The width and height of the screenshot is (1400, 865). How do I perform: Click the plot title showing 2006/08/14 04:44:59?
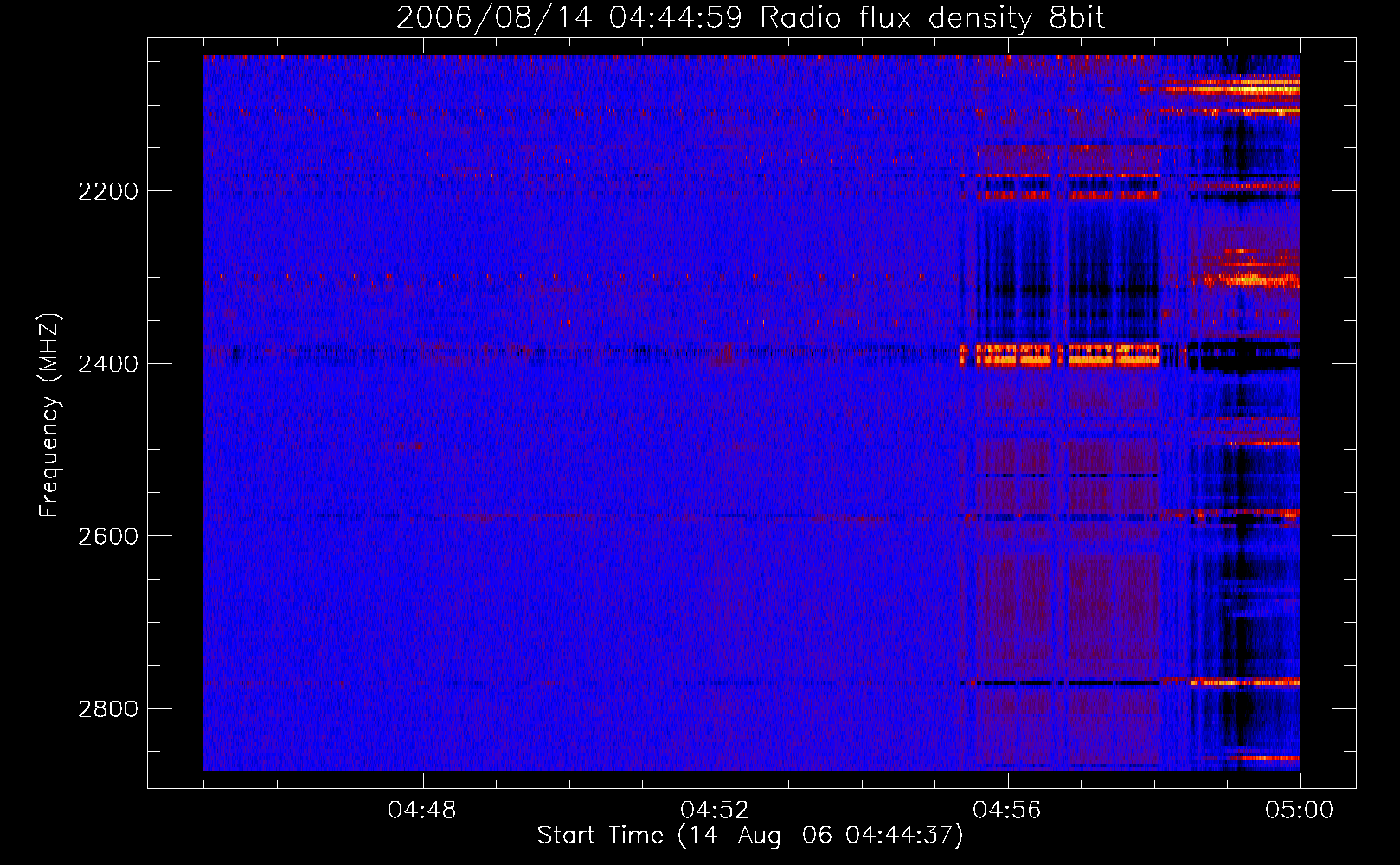(750, 18)
